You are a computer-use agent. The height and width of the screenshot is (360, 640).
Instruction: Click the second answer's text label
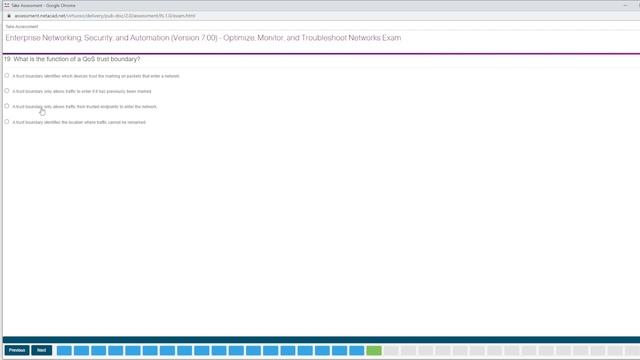[x=82, y=91]
